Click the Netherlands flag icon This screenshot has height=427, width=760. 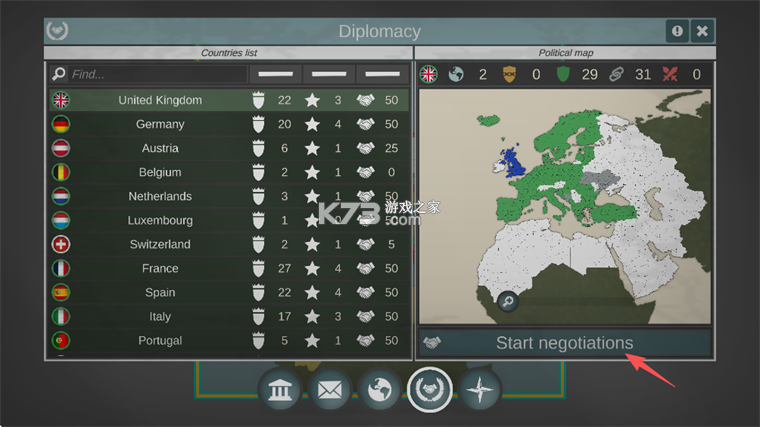point(61,196)
